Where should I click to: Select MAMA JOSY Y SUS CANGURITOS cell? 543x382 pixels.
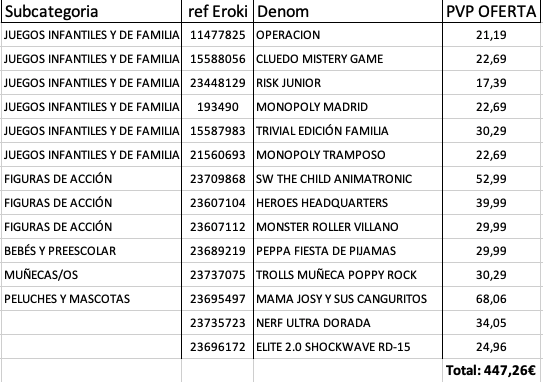coord(348,299)
